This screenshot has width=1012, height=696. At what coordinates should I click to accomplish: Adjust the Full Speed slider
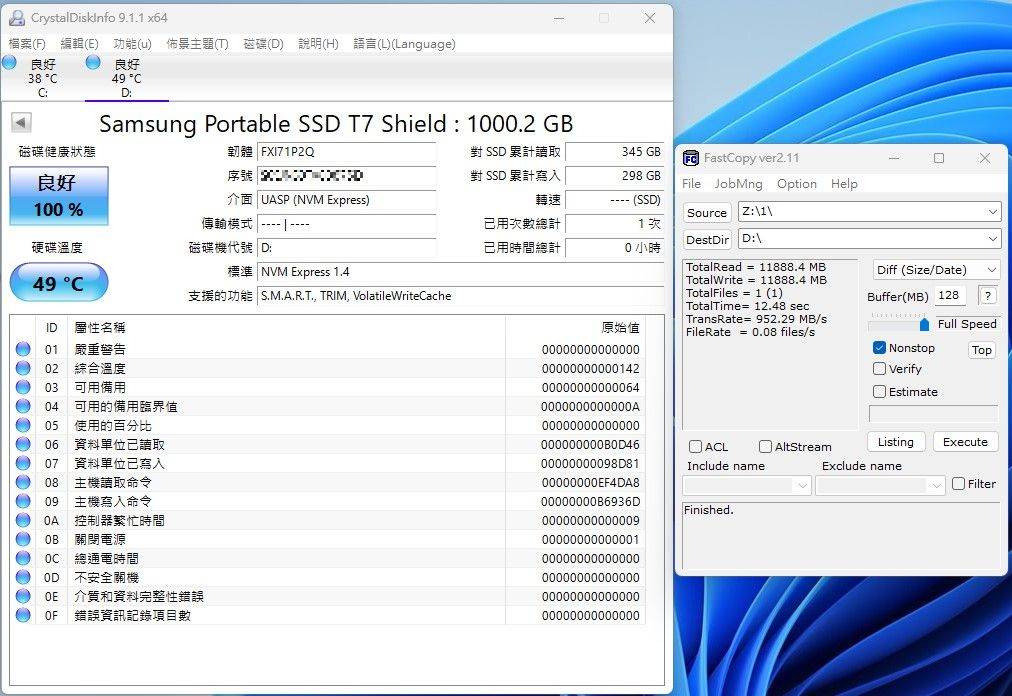[x=925, y=324]
